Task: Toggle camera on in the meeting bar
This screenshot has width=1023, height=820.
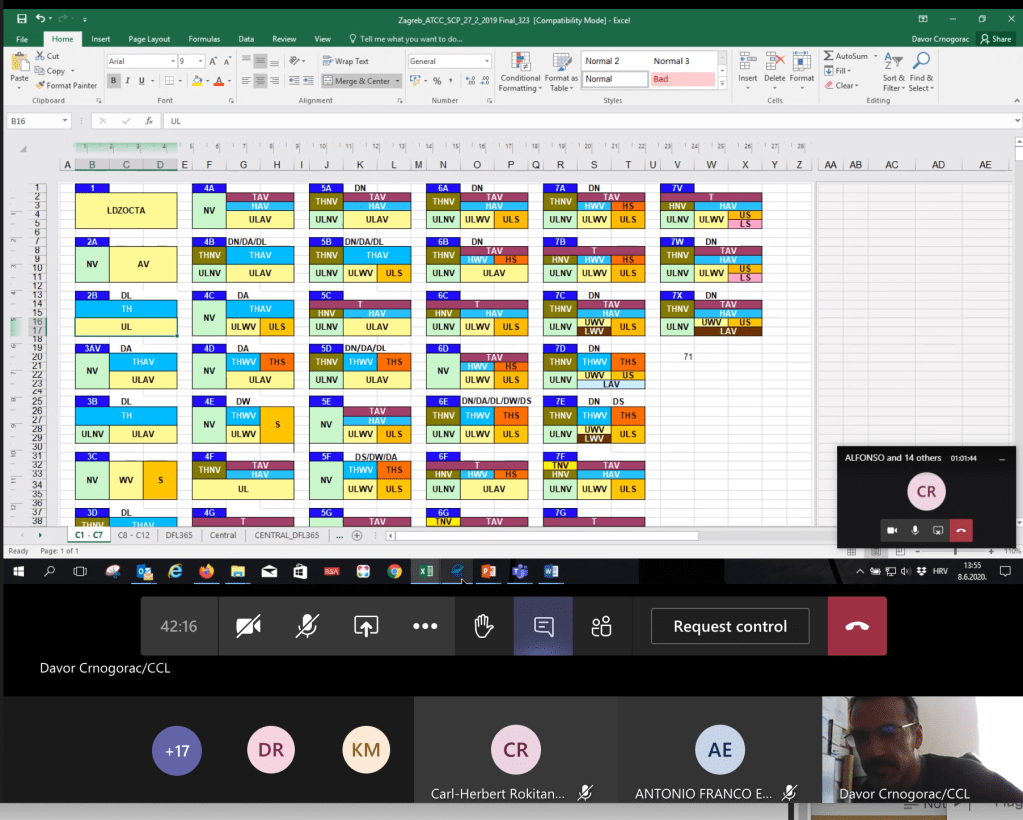Action: [248, 626]
